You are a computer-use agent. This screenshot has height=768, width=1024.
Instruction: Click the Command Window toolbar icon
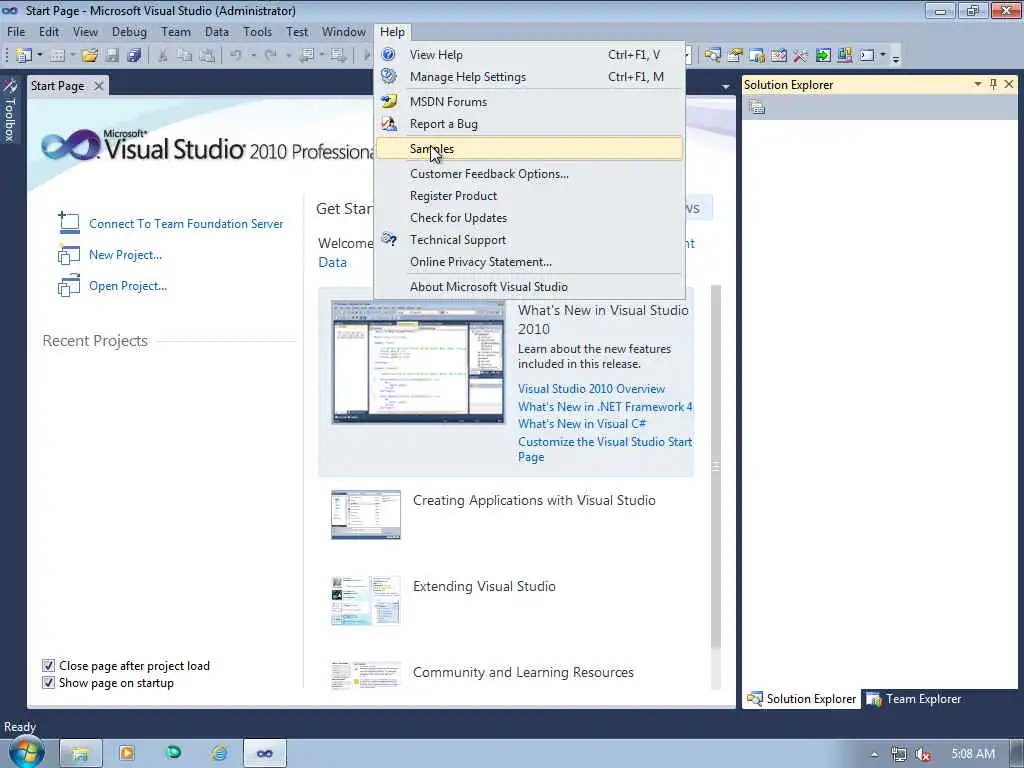point(867,56)
